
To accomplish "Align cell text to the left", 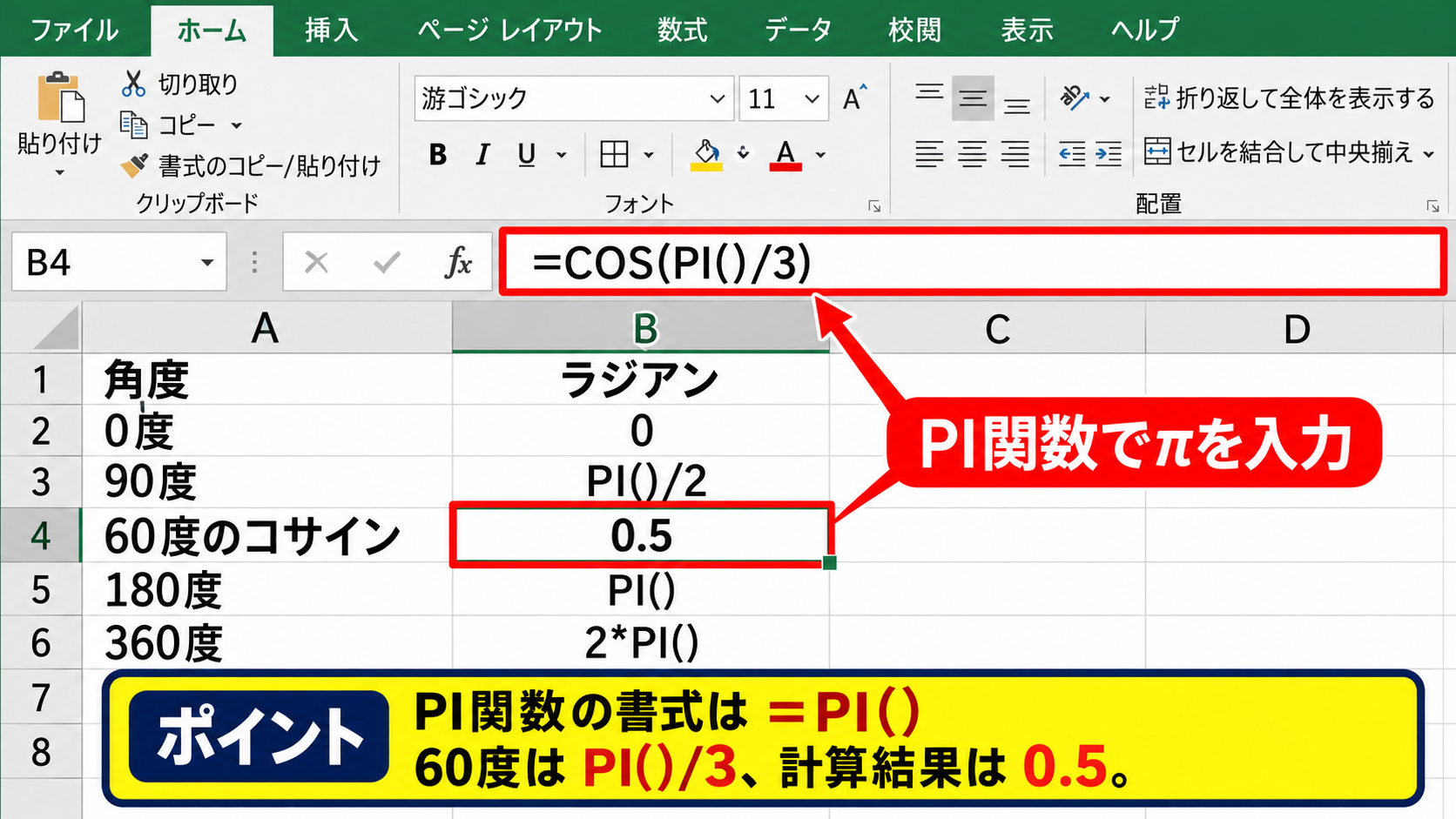I will tap(929, 154).
